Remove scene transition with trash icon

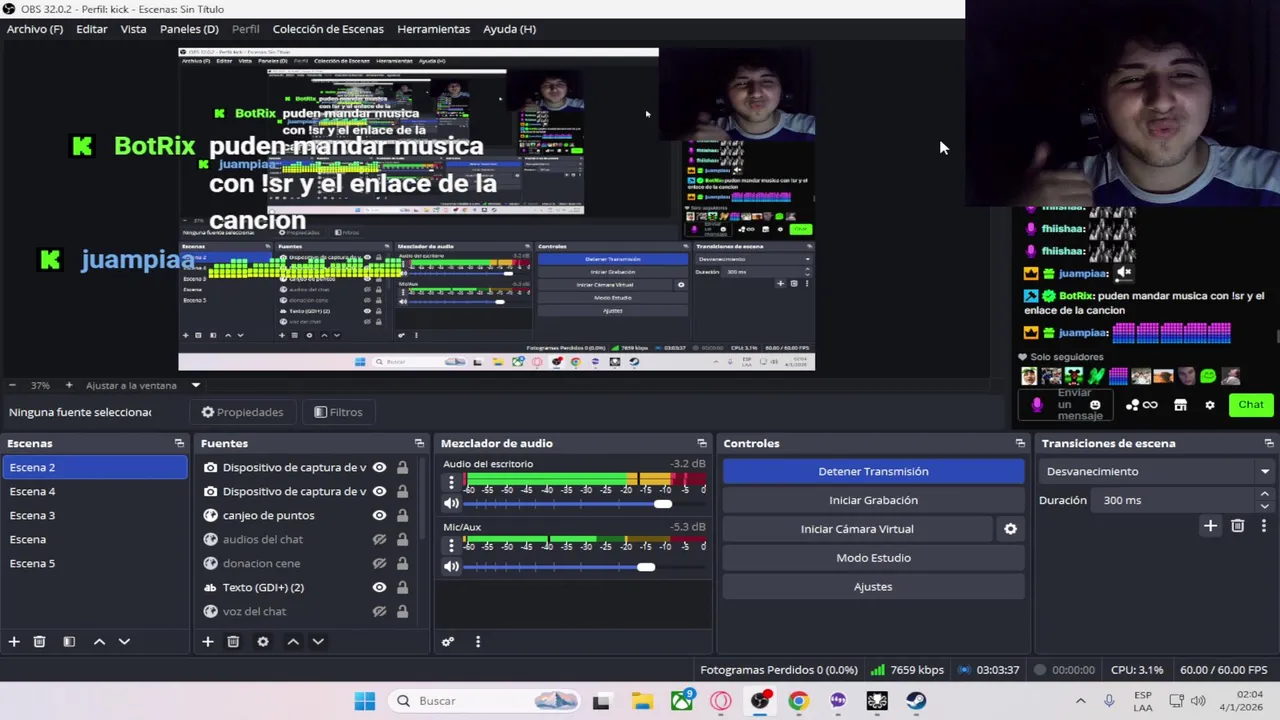pos(1238,525)
